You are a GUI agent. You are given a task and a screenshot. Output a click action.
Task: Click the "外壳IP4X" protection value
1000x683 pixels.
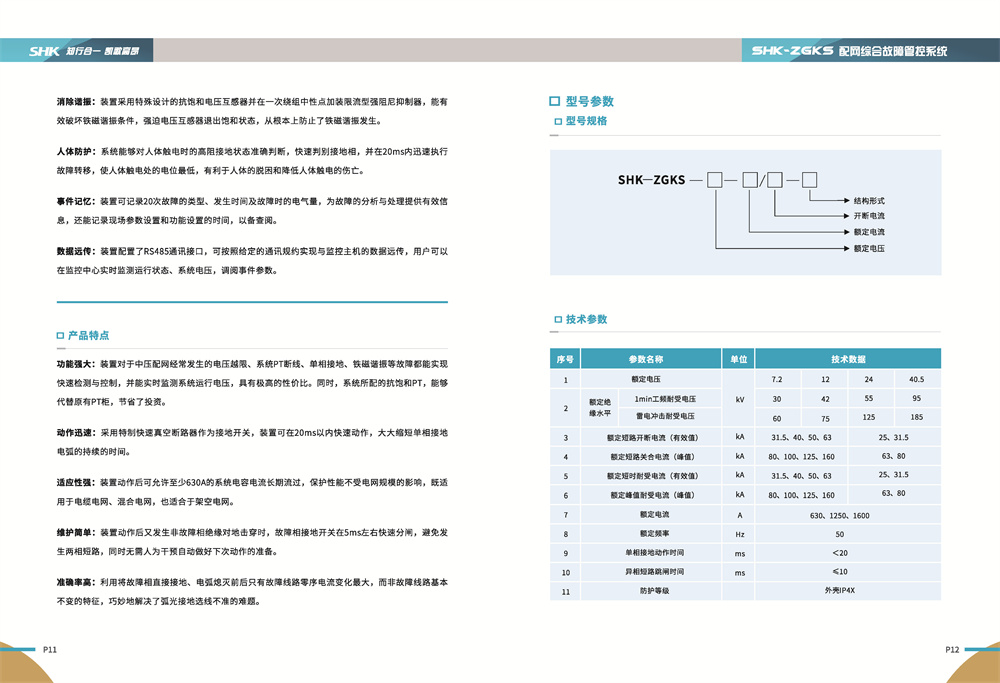pyautogui.click(x=840, y=591)
